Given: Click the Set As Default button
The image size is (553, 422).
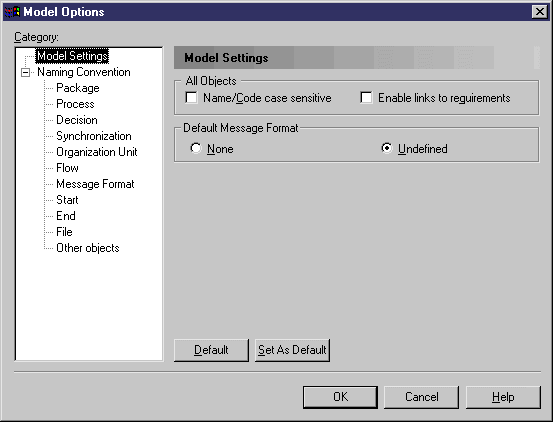Looking at the screenshot, I should tap(292, 350).
